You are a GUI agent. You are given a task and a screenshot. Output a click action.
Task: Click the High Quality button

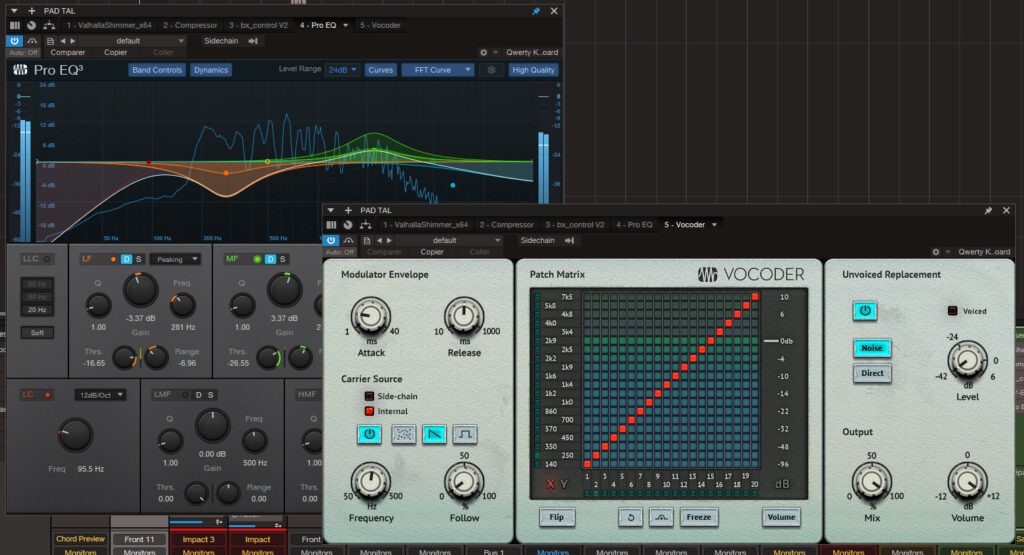(x=533, y=70)
